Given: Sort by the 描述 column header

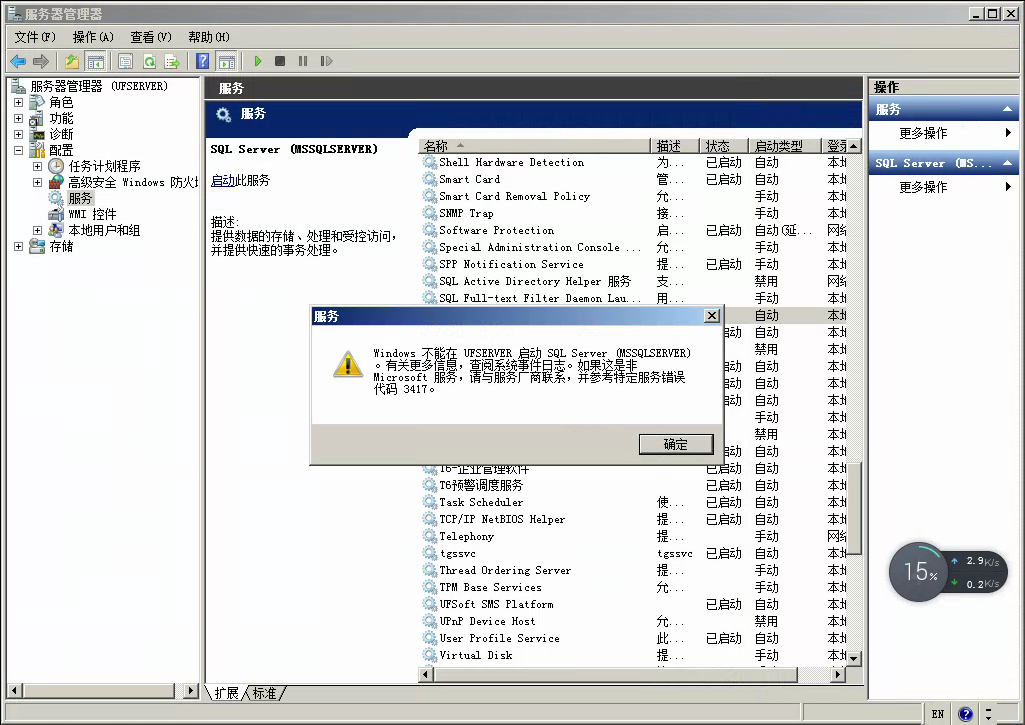Looking at the screenshot, I should (x=676, y=146).
